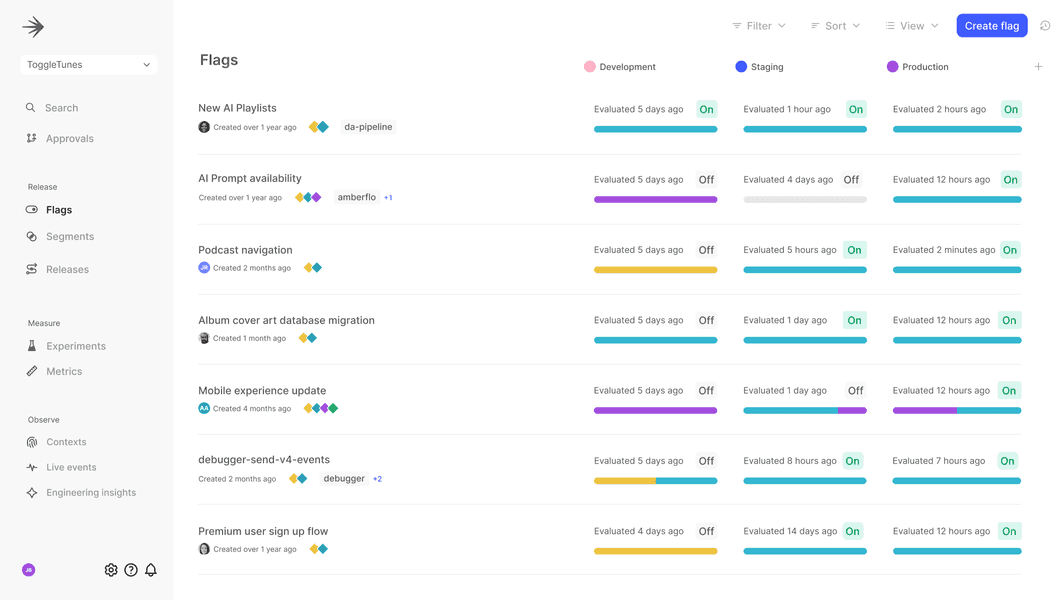Open your JS profile avatar
The height and width of the screenshot is (600, 1055).
28,569
